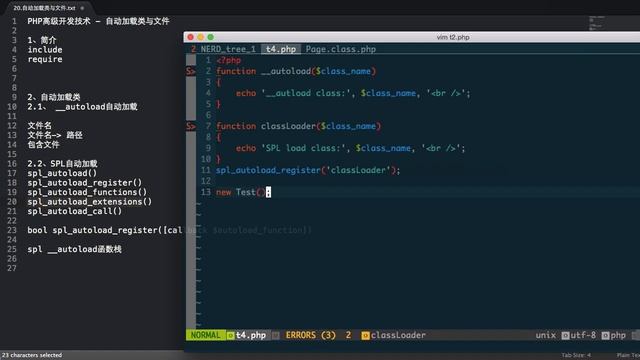Click the 'vim t2.php' window title
Image resolution: width=640 pixels, height=360 pixels.
[x=453, y=37]
